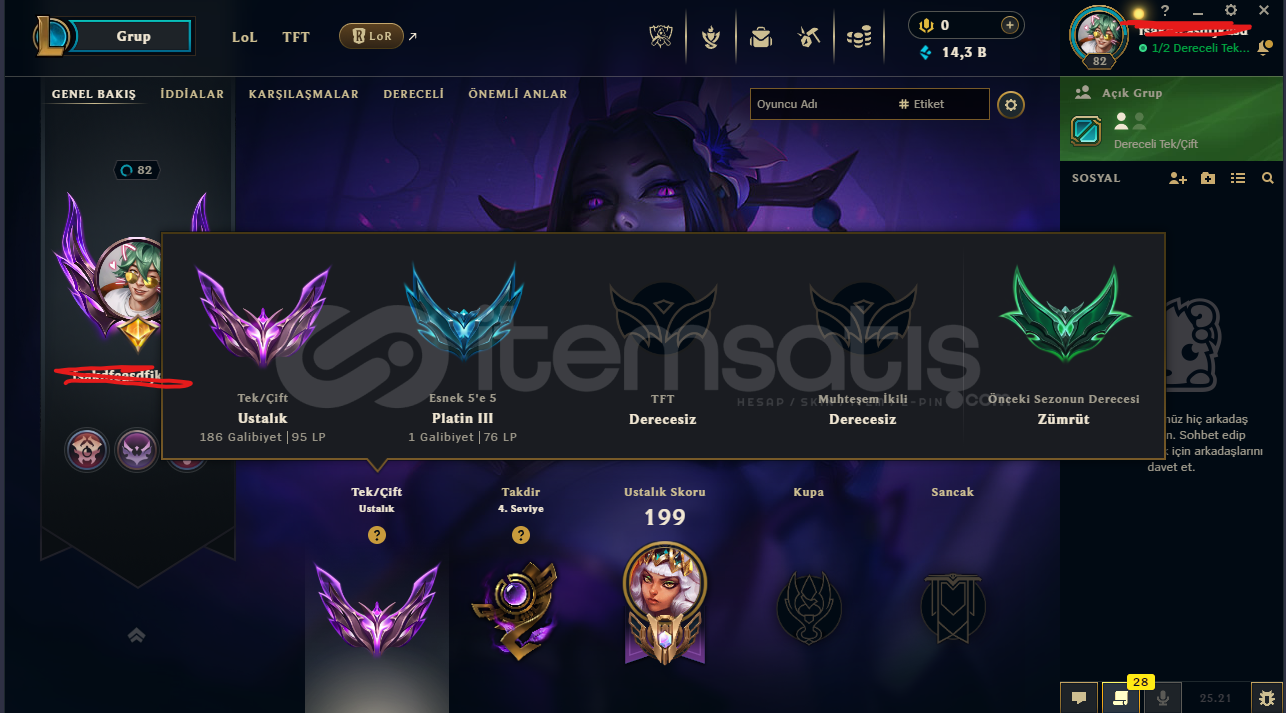Open the Collection backpack icon
This screenshot has height=713, width=1286.
tap(761, 37)
